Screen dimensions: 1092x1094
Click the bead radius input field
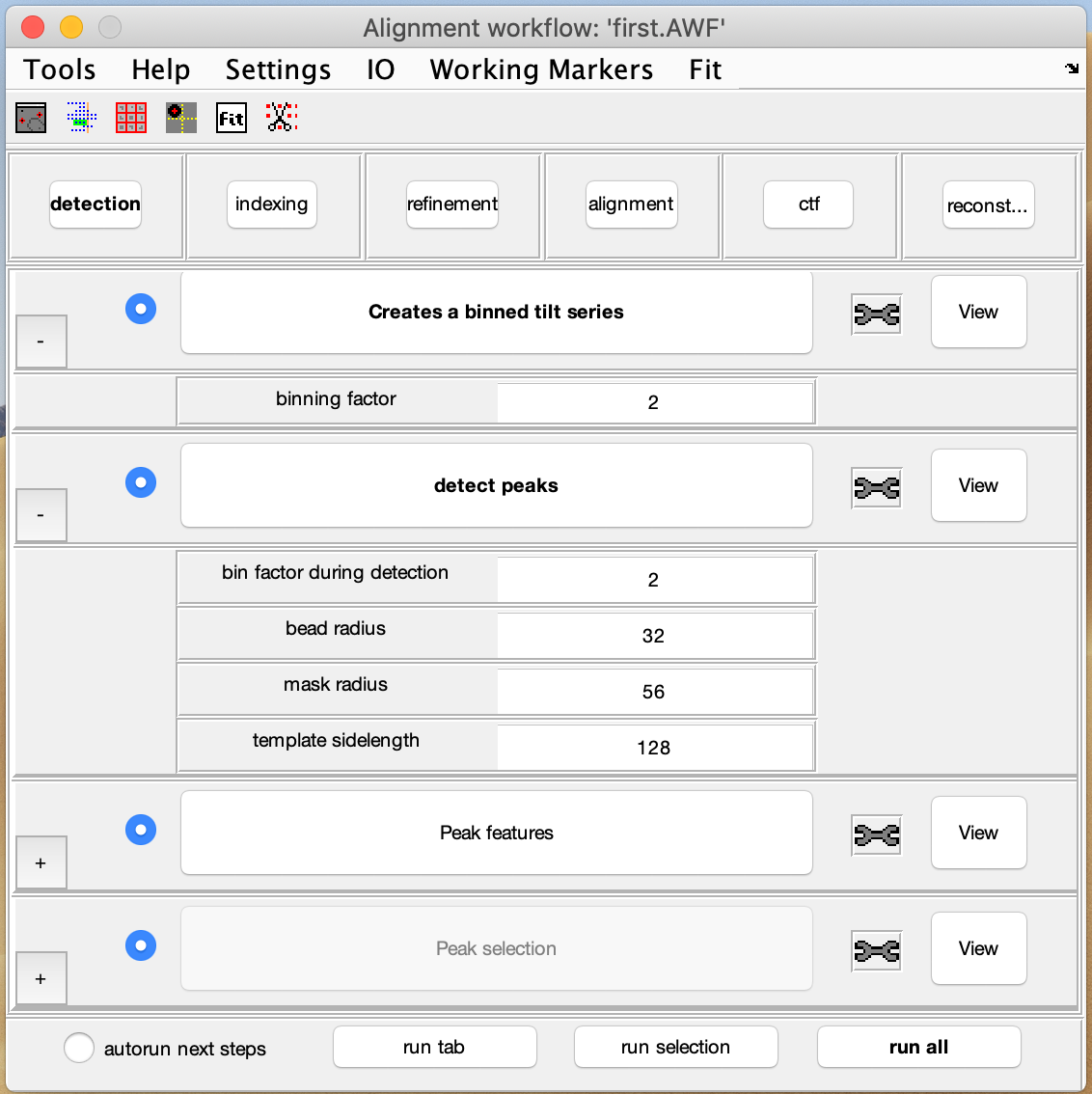[654, 635]
